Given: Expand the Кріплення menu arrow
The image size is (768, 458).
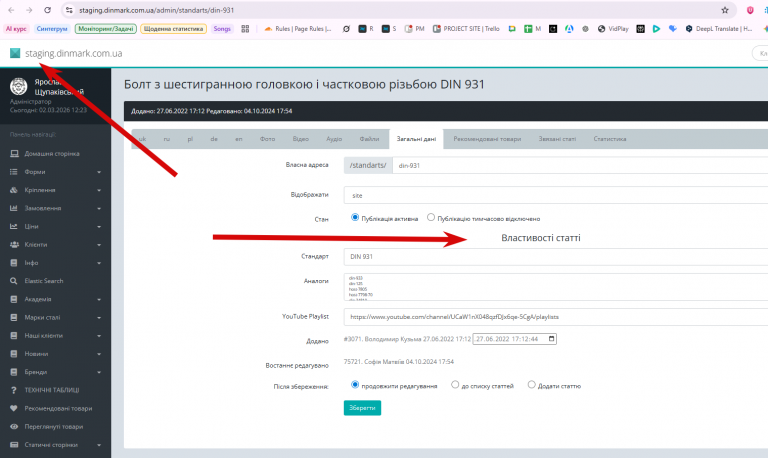Looking at the screenshot, I should 99,191.
